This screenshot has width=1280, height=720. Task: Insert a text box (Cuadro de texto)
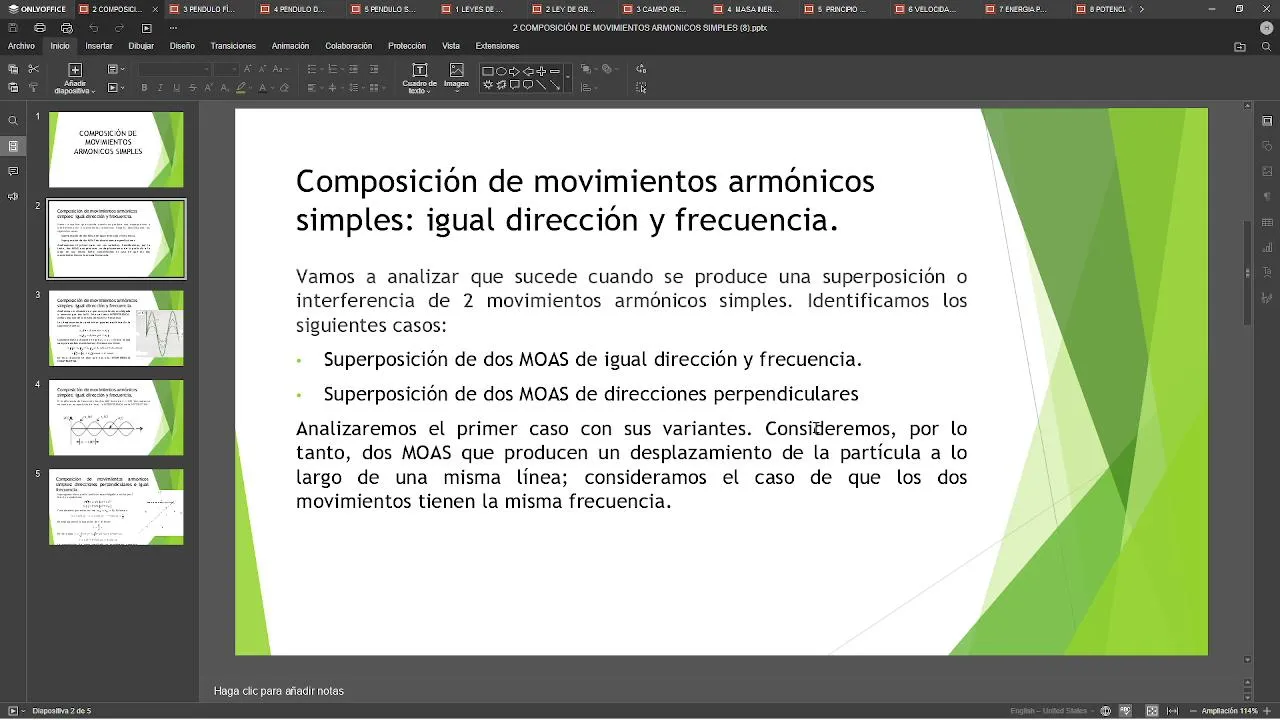click(419, 77)
